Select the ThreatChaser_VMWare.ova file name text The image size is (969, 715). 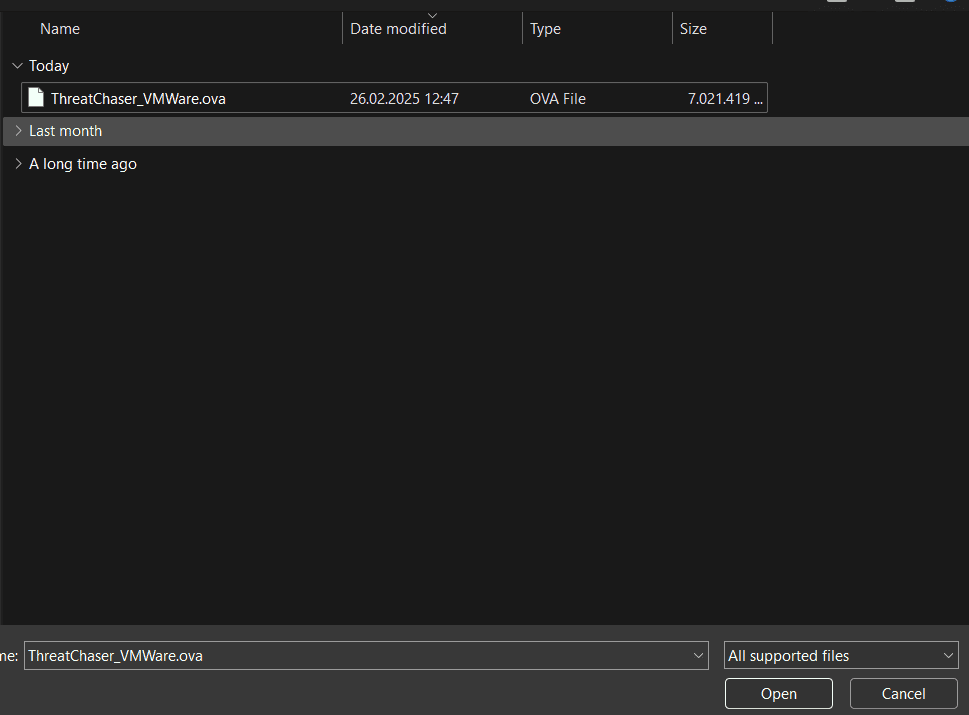click(138, 98)
